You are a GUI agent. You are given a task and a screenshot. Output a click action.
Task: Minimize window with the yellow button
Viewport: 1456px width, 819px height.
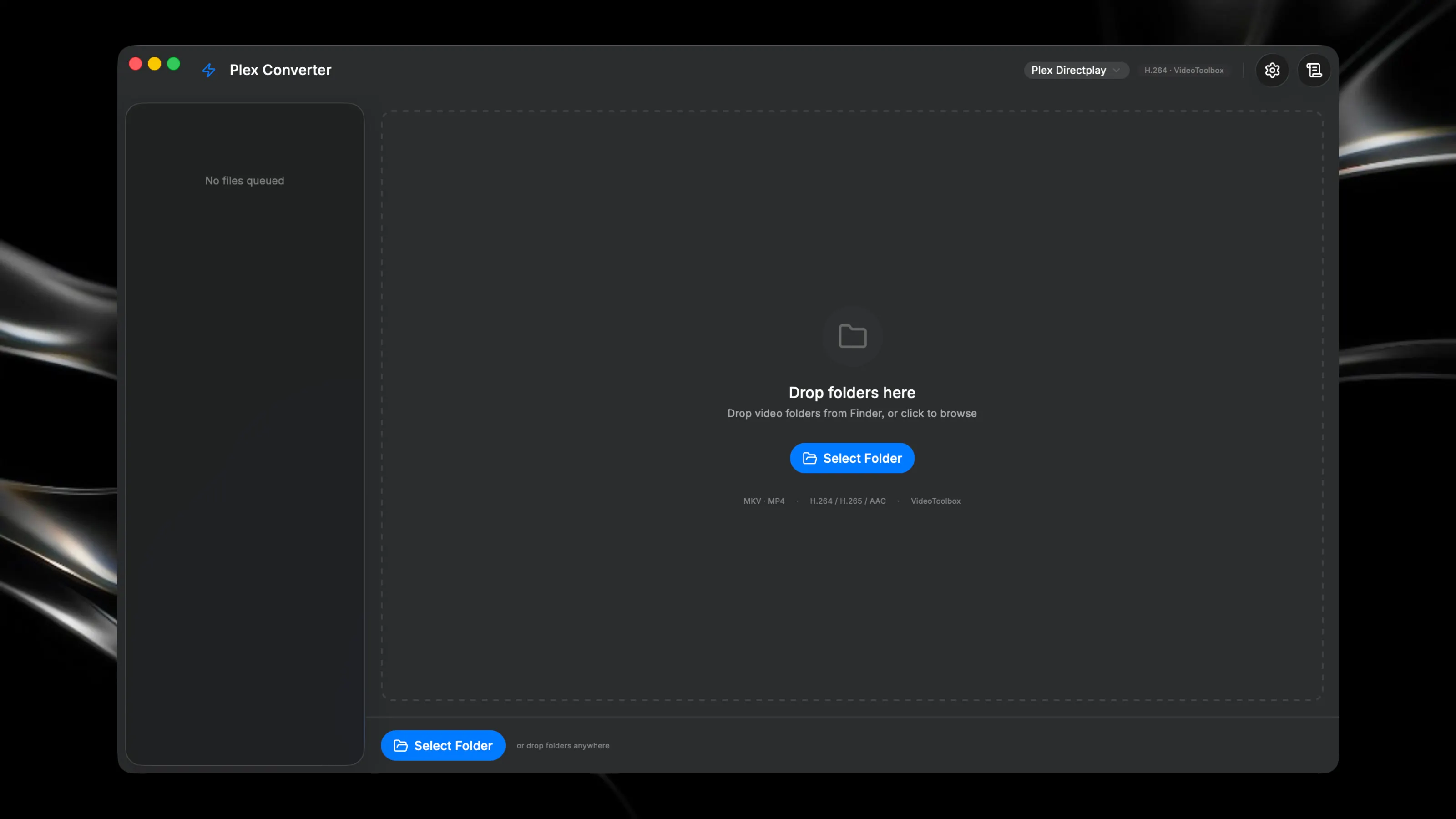(154, 64)
